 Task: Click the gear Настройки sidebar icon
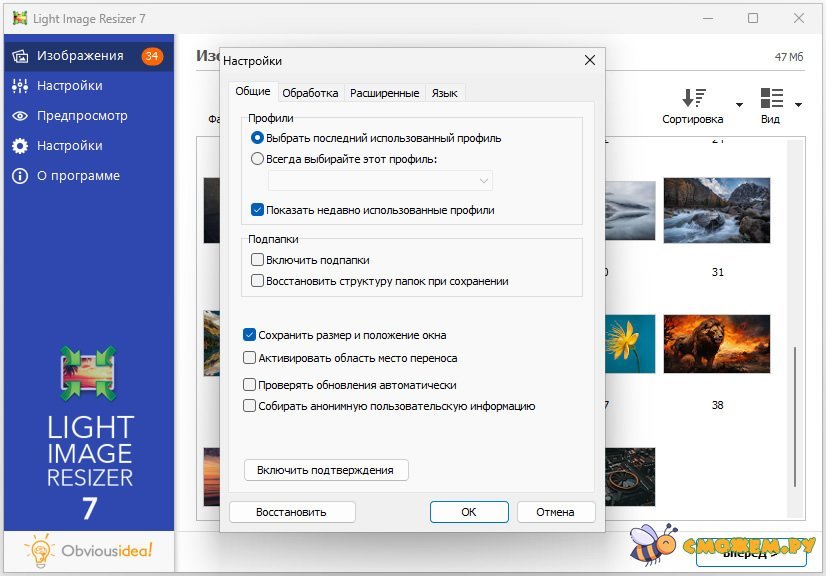click(x=20, y=146)
